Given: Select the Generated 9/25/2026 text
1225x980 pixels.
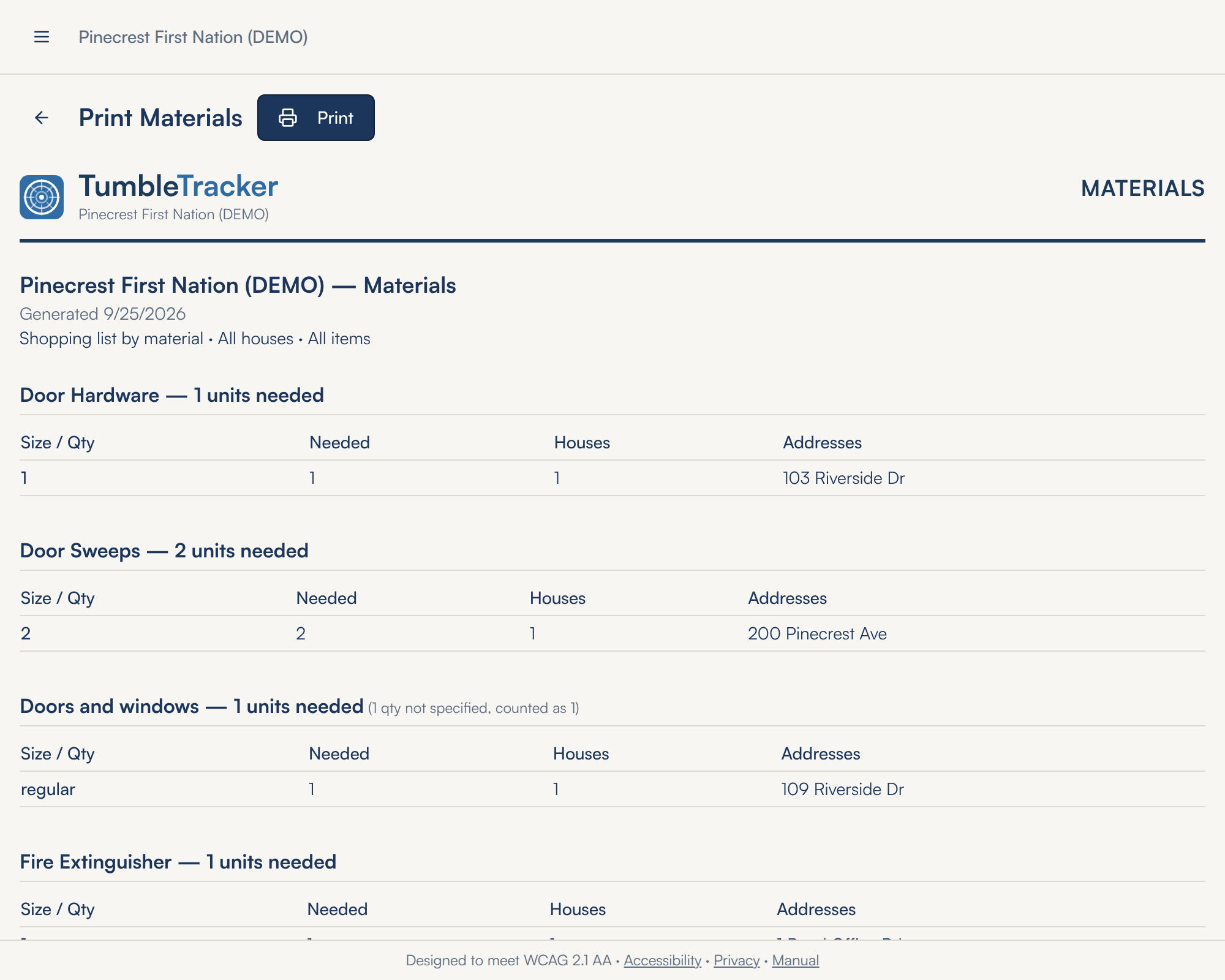Looking at the screenshot, I should click(103, 314).
